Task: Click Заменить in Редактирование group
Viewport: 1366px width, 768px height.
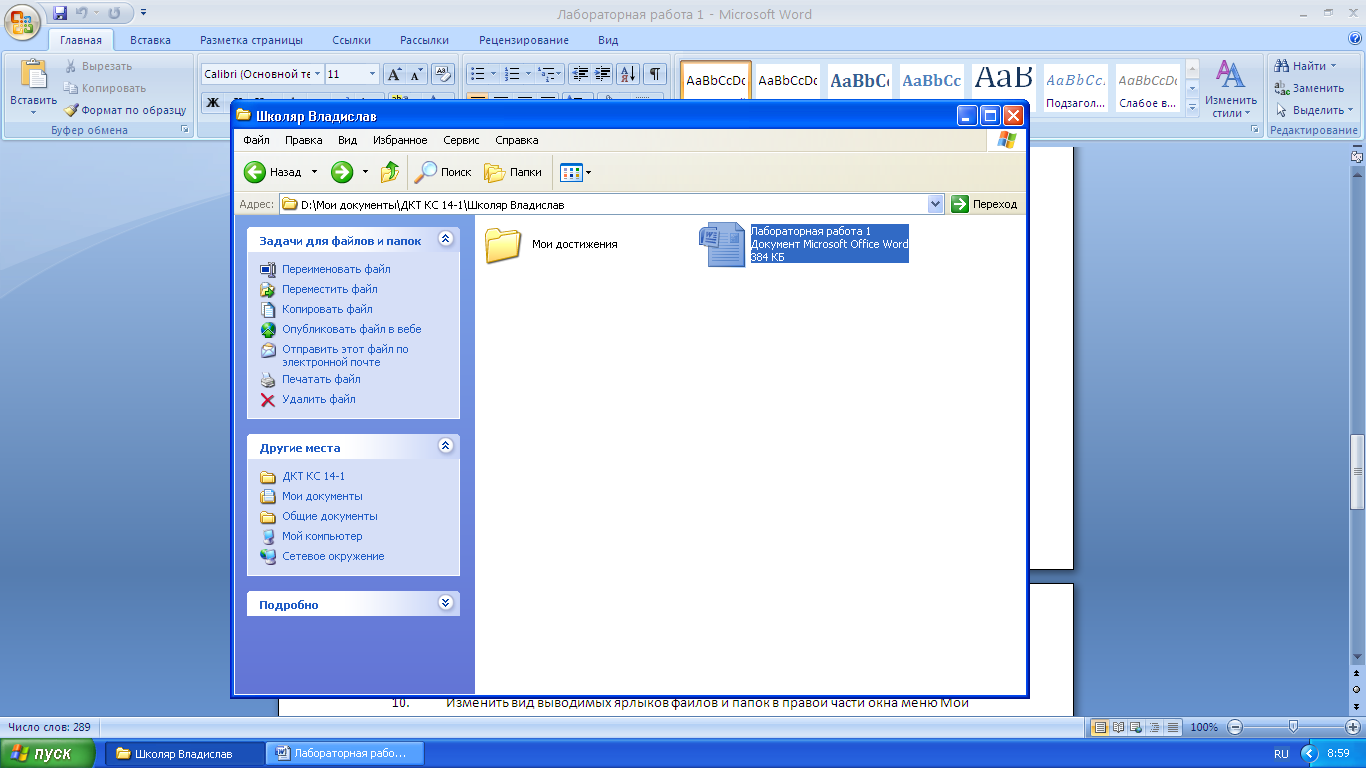Action: click(x=1309, y=88)
